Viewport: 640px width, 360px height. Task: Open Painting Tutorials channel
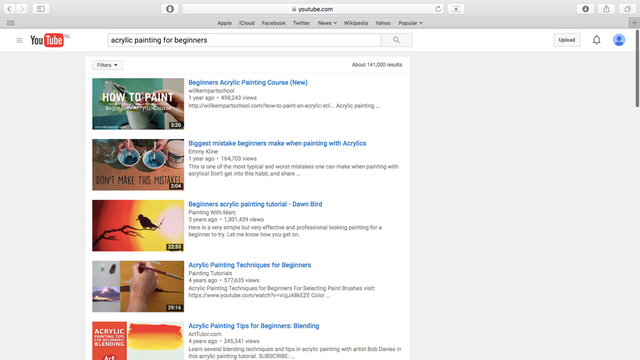pos(210,273)
